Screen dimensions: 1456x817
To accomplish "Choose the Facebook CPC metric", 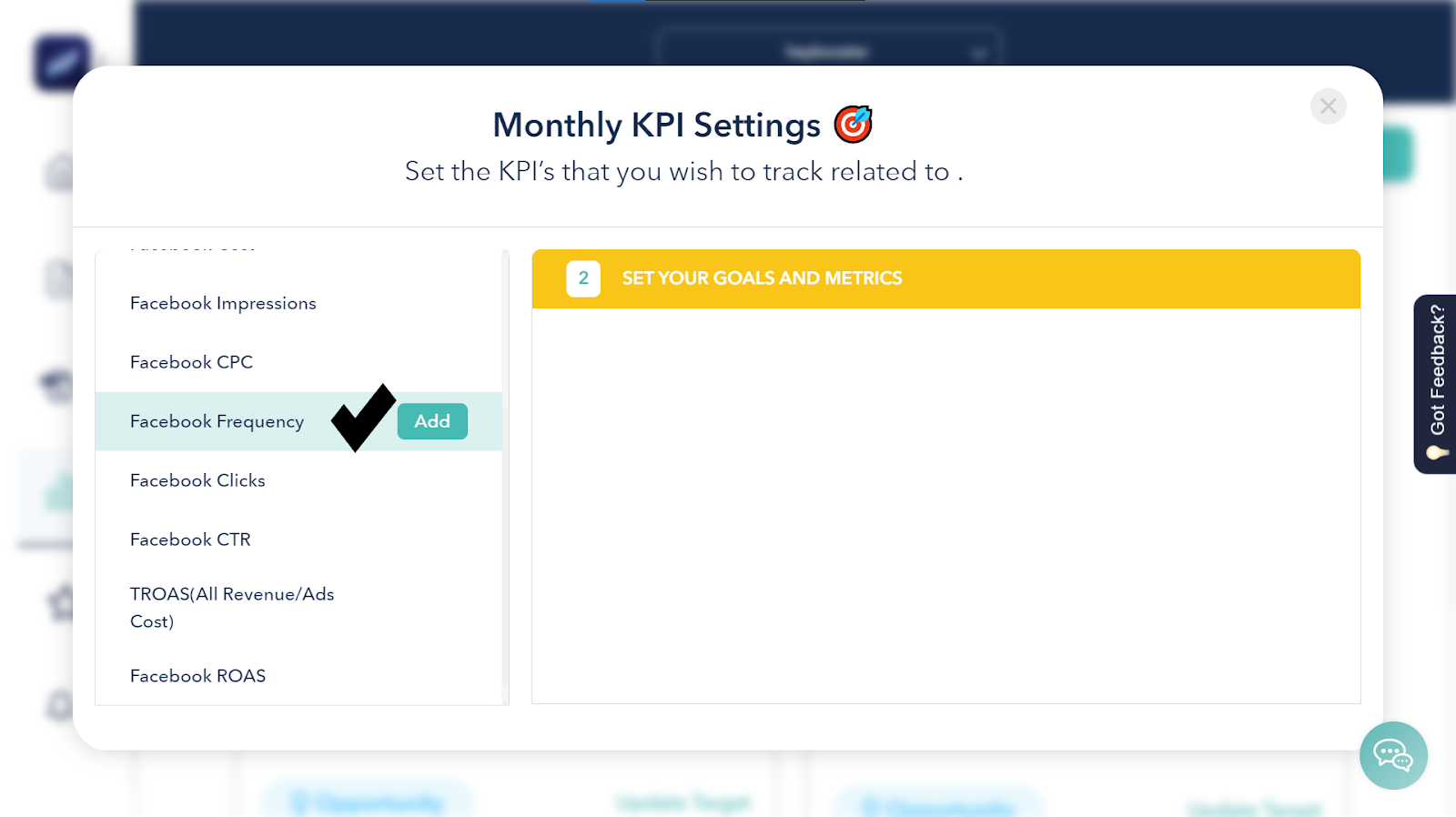I will tap(191, 362).
